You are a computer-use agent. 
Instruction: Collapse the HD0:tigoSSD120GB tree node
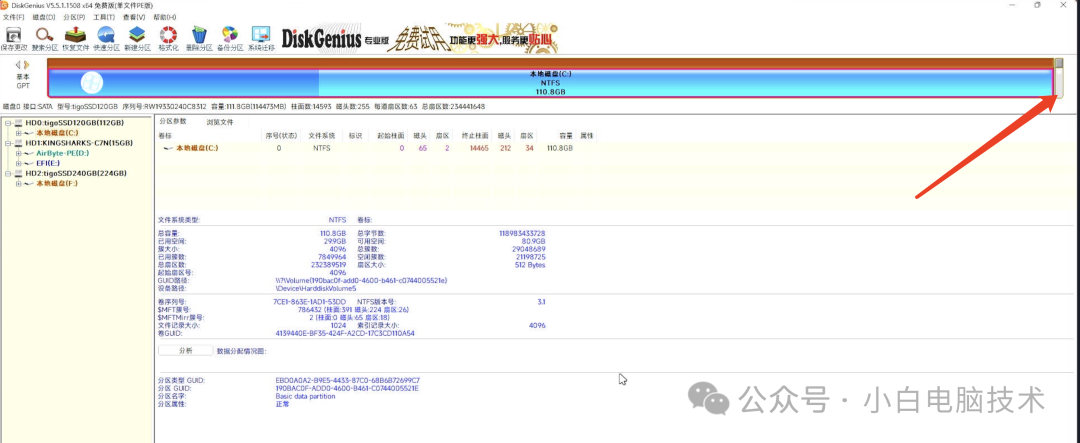click(8, 123)
